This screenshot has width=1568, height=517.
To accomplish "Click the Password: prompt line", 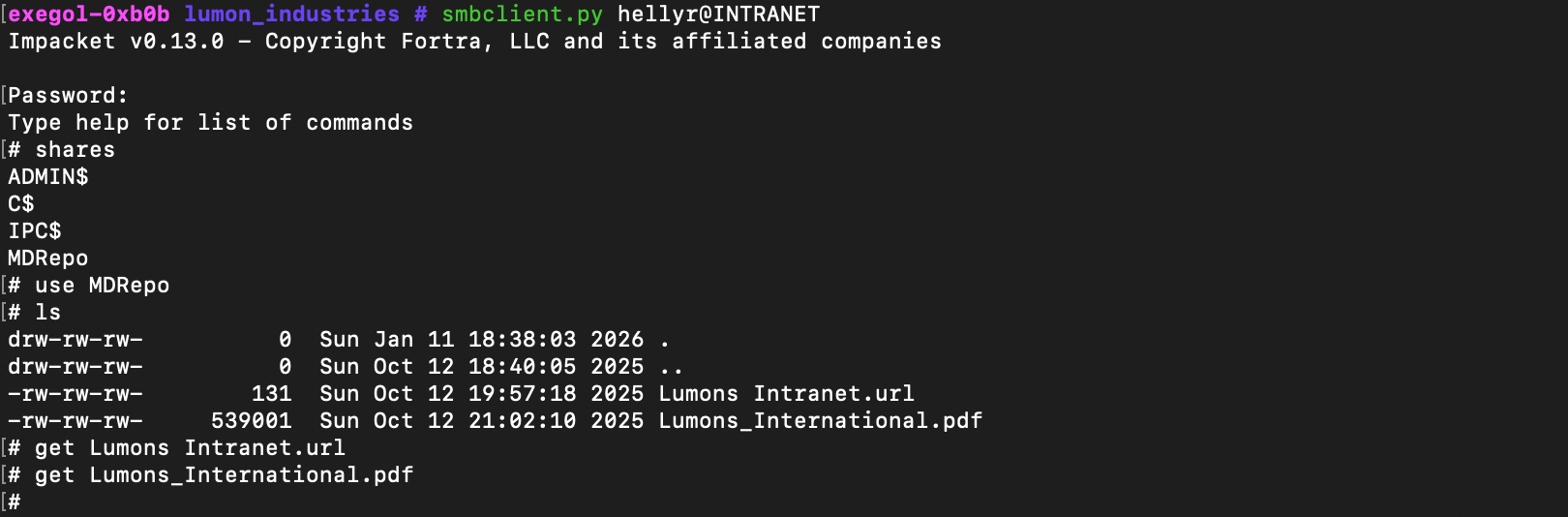I will click(x=68, y=96).
